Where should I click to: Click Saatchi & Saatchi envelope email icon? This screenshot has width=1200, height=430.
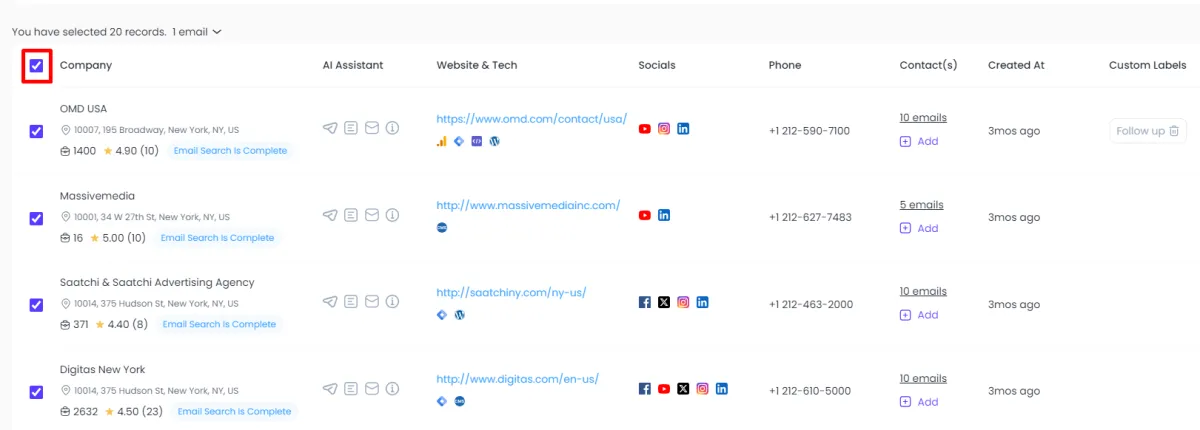pyautogui.click(x=372, y=302)
